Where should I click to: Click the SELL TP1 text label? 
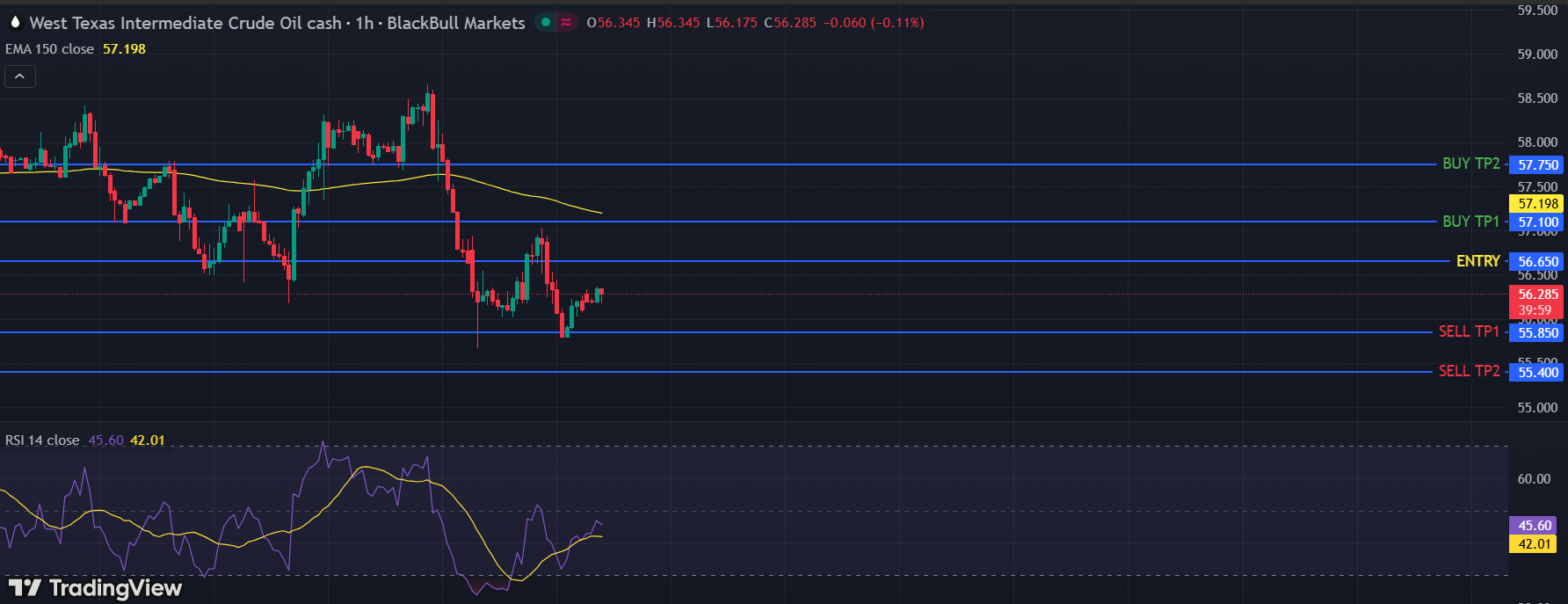tap(1469, 331)
